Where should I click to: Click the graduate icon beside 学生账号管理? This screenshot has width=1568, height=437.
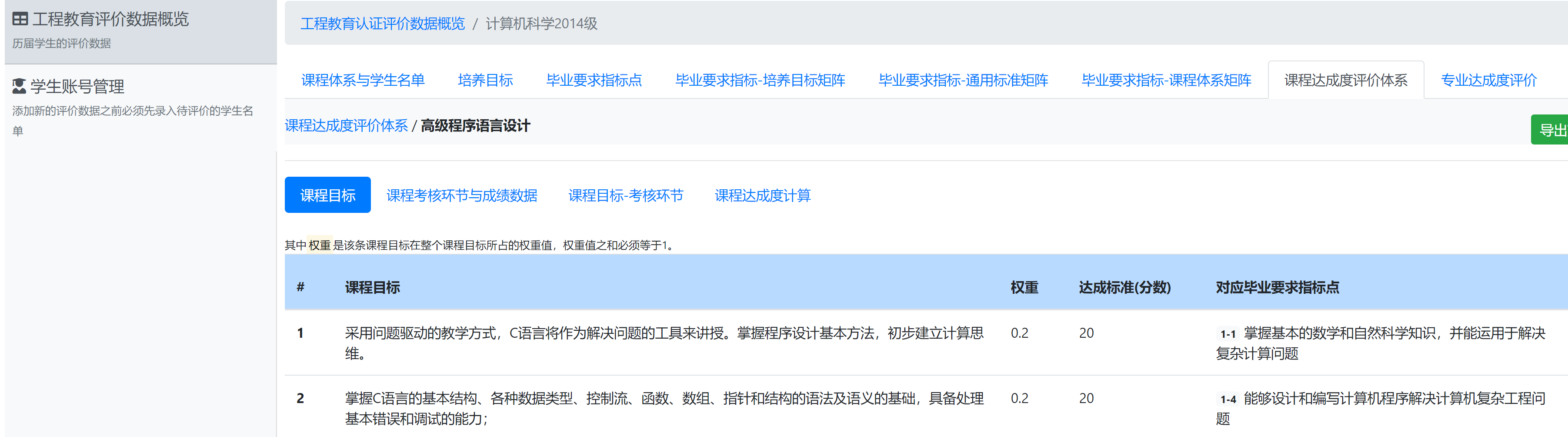coord(20,87)
